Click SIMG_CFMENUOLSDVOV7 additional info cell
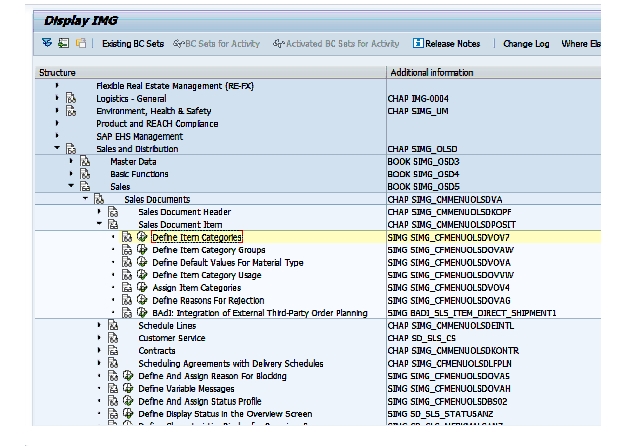The width and height of the screenshot is (625, 446). click(x=448, y=238)
